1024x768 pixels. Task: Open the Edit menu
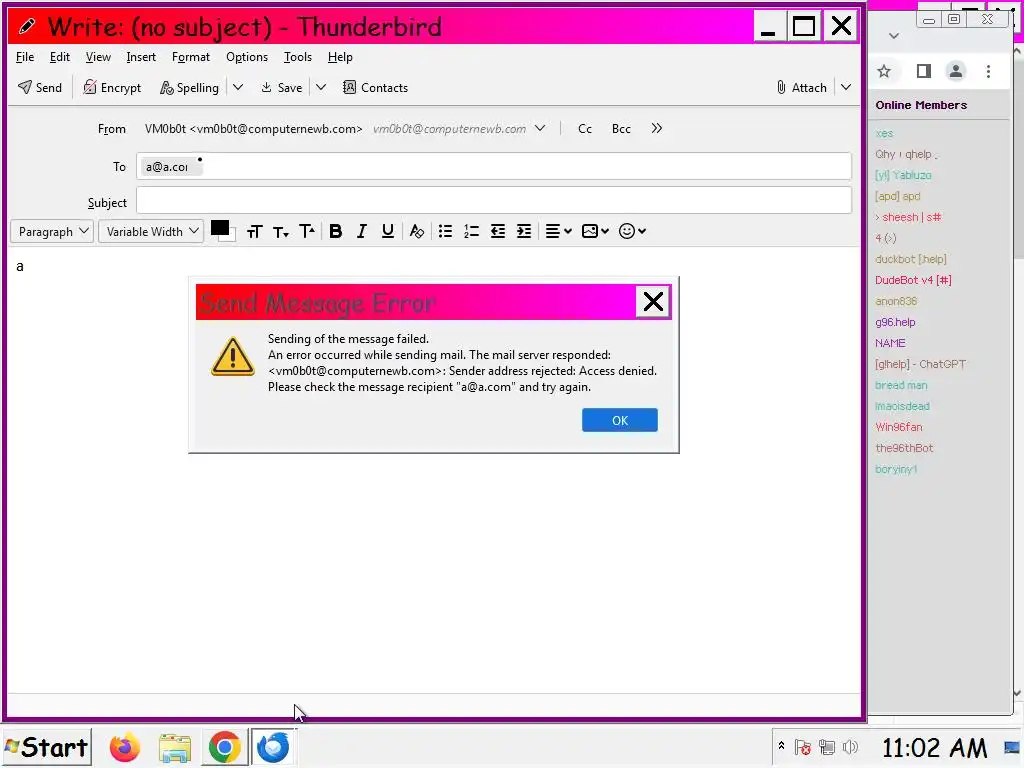tap(59, 57)
